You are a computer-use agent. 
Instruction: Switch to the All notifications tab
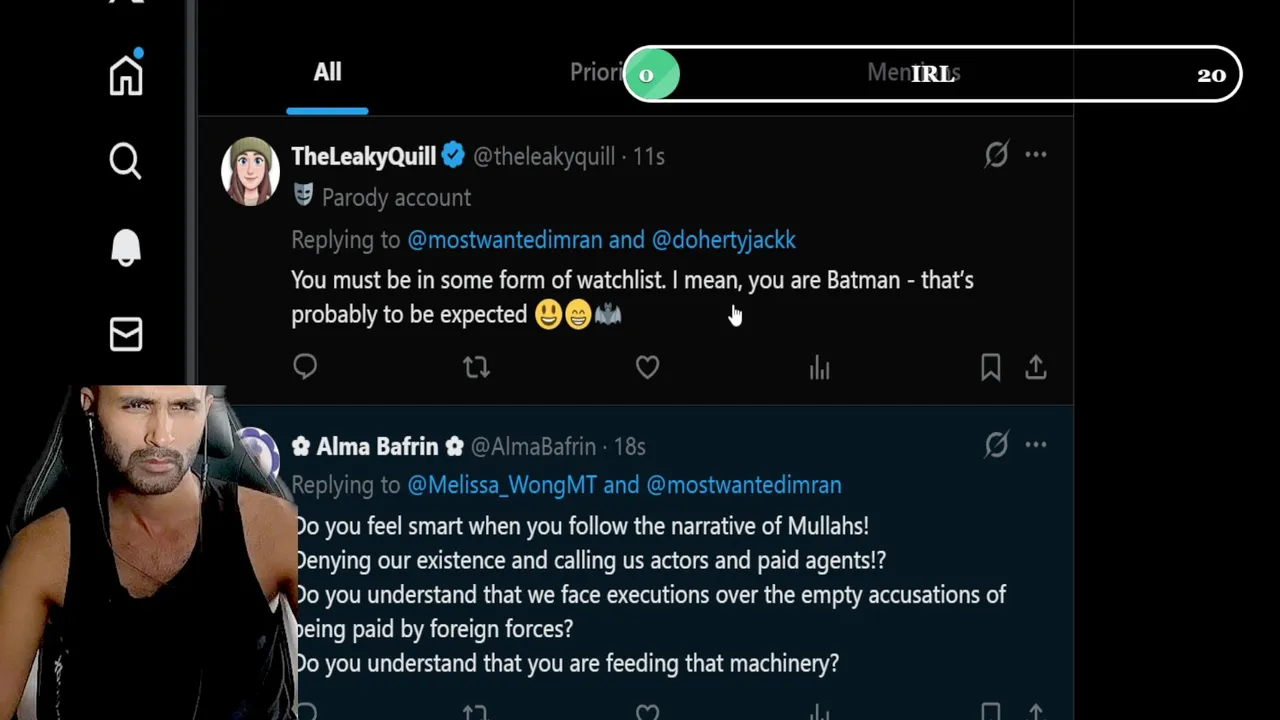pyautogui.click(x=327, y=72)
